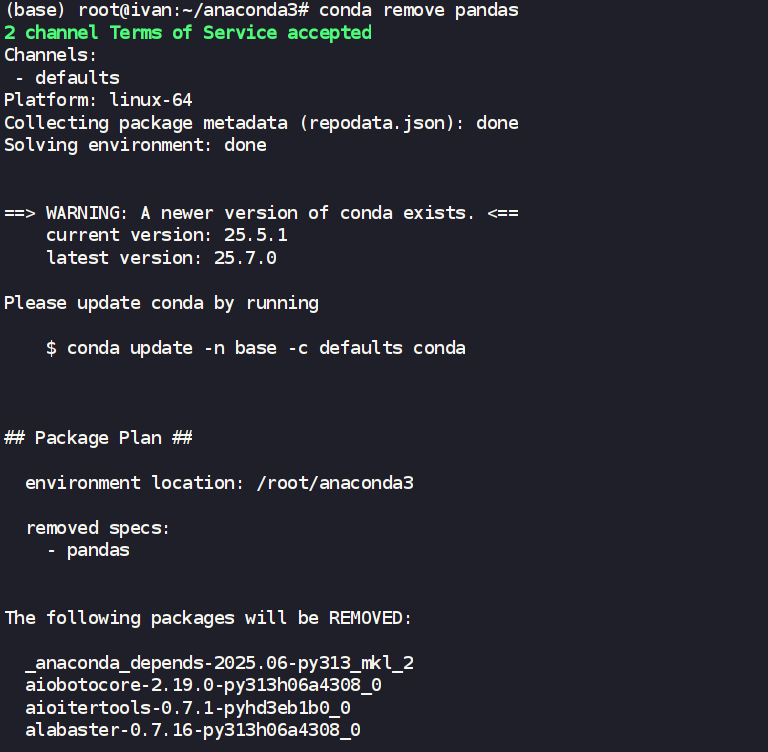Click the aiobotocore-2.19.0 package line
The width and height of the screenshot is (768, 752).
point(203,685)
